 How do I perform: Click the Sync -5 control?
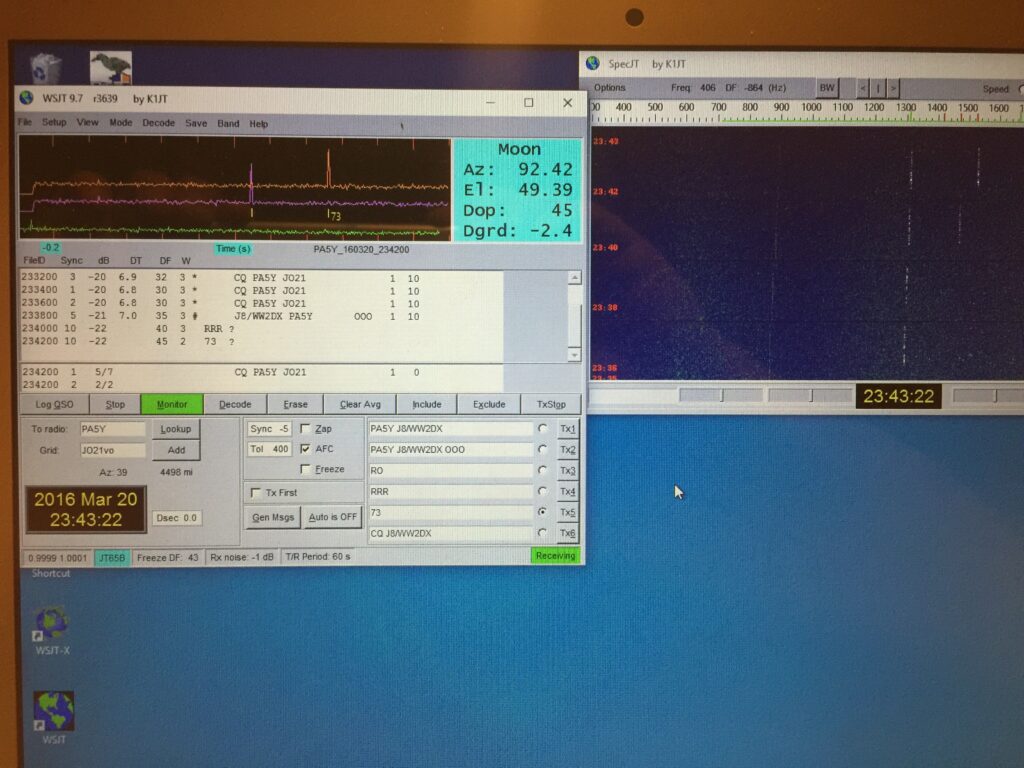click(x=269, y=428)
